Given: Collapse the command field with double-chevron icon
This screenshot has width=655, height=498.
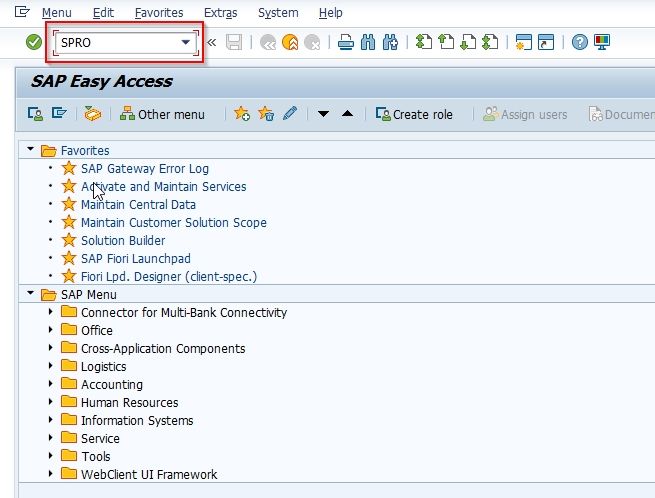Looking at the screenshot, I should pos(212,42).
